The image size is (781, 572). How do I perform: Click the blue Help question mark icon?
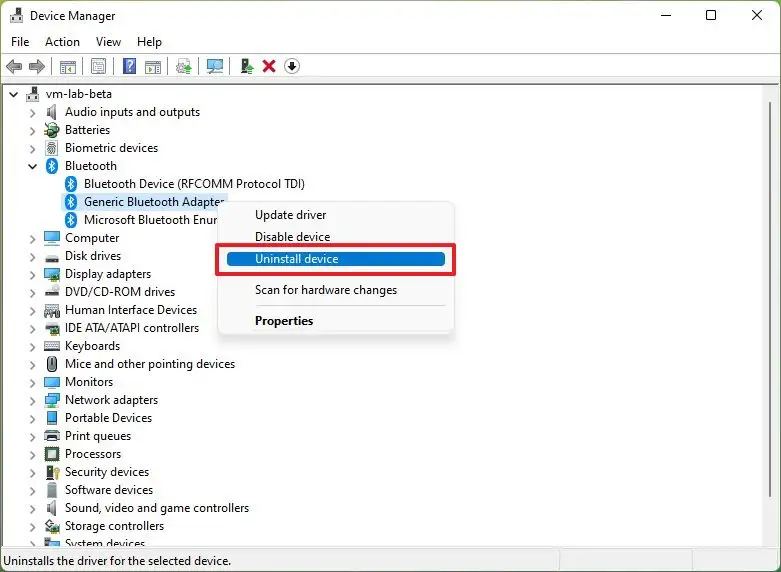click(130, 66)
